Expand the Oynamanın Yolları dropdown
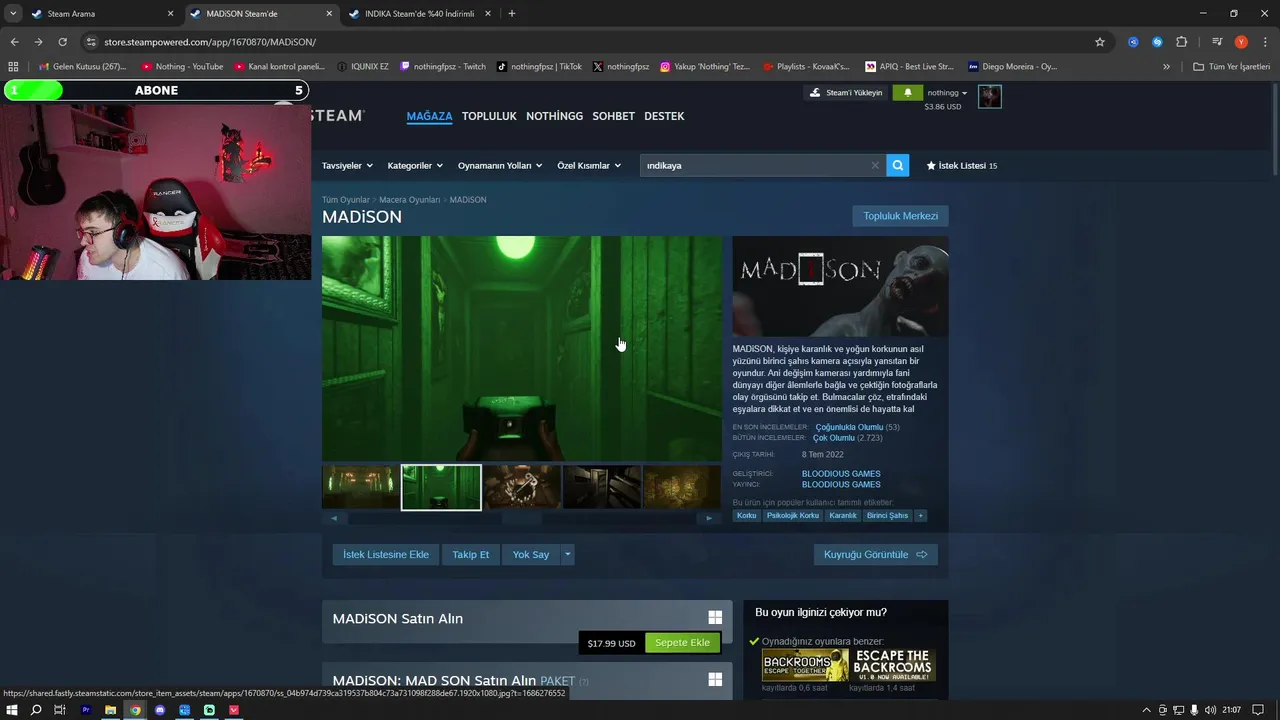 [x=500, y=166]
